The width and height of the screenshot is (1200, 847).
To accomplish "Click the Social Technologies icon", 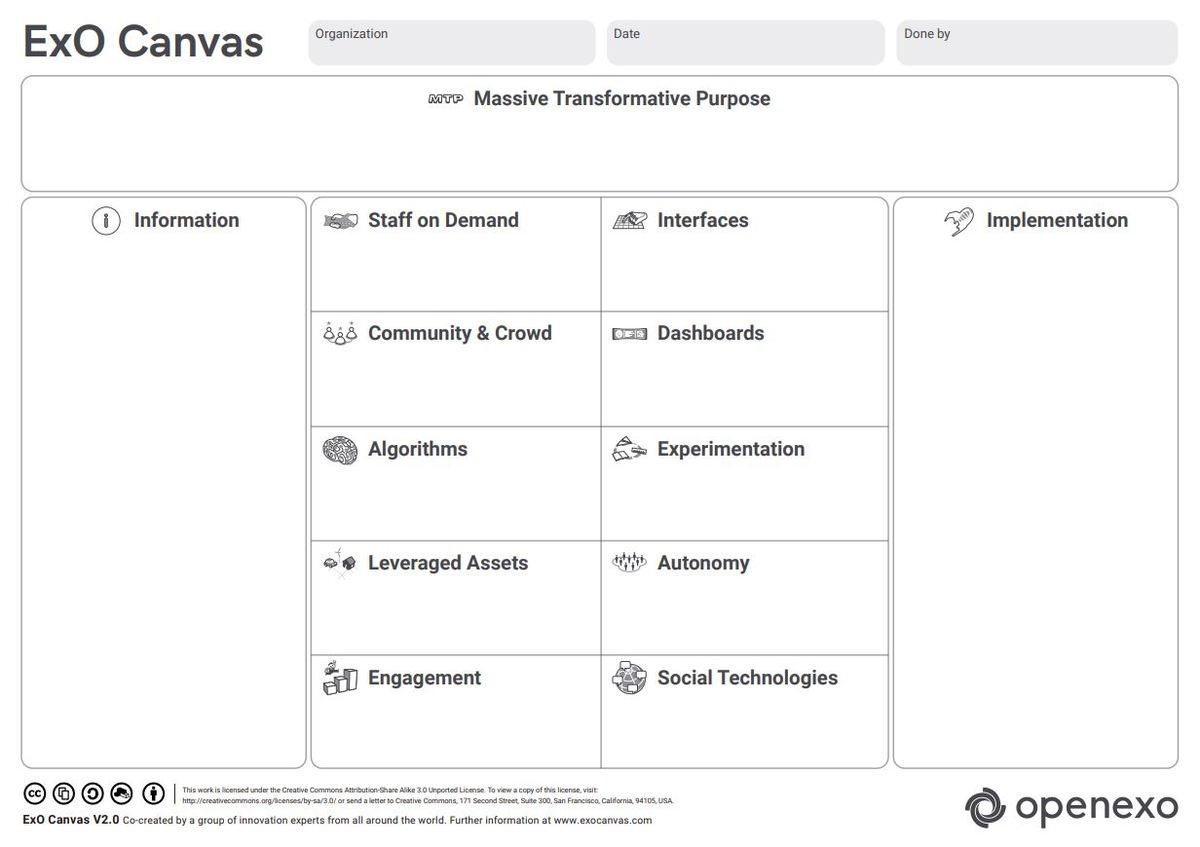I will coord(629,678).
